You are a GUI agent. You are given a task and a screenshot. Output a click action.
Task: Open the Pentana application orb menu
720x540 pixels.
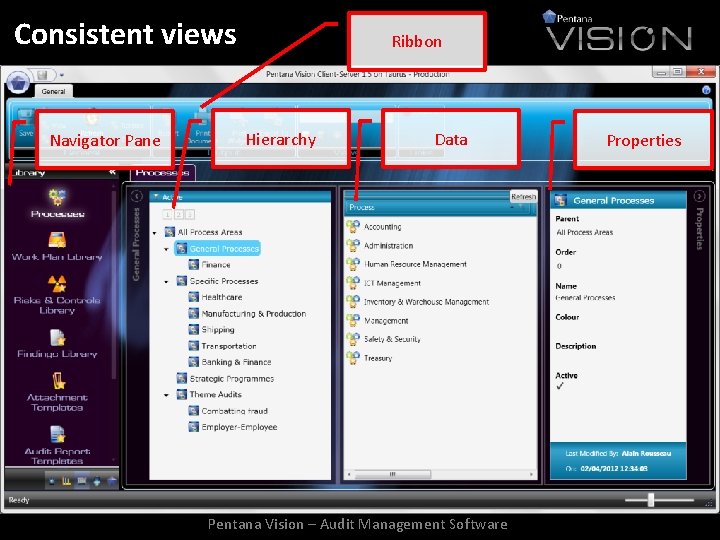18,83
